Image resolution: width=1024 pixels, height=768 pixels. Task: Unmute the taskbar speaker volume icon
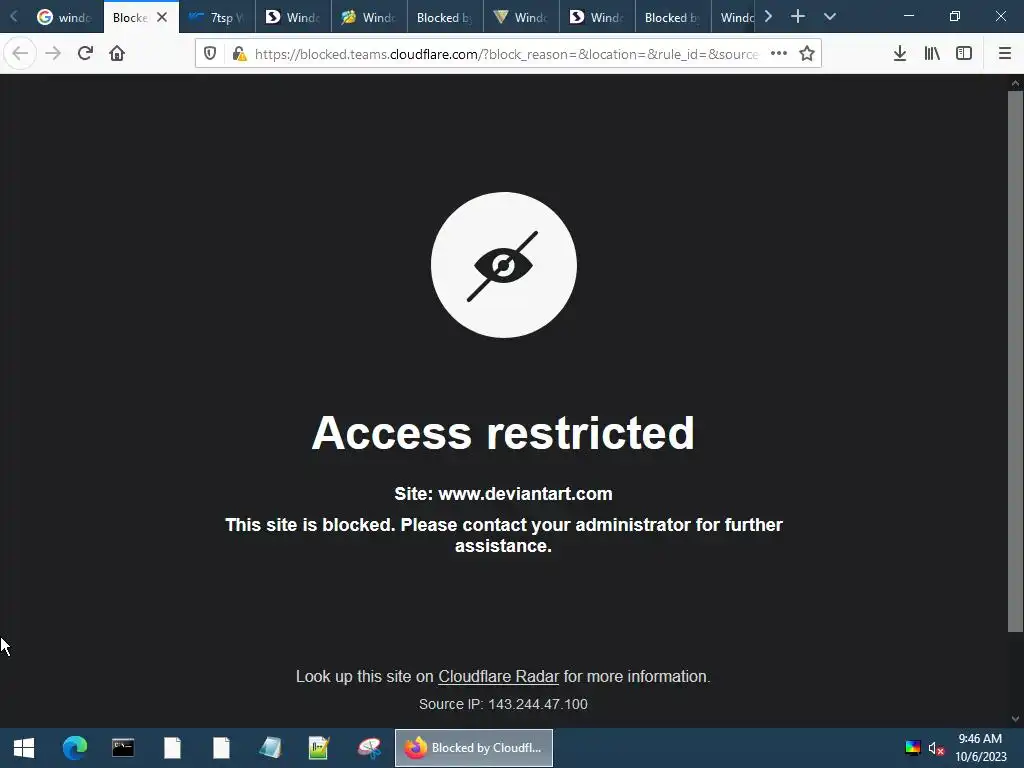tap(936, 748)
